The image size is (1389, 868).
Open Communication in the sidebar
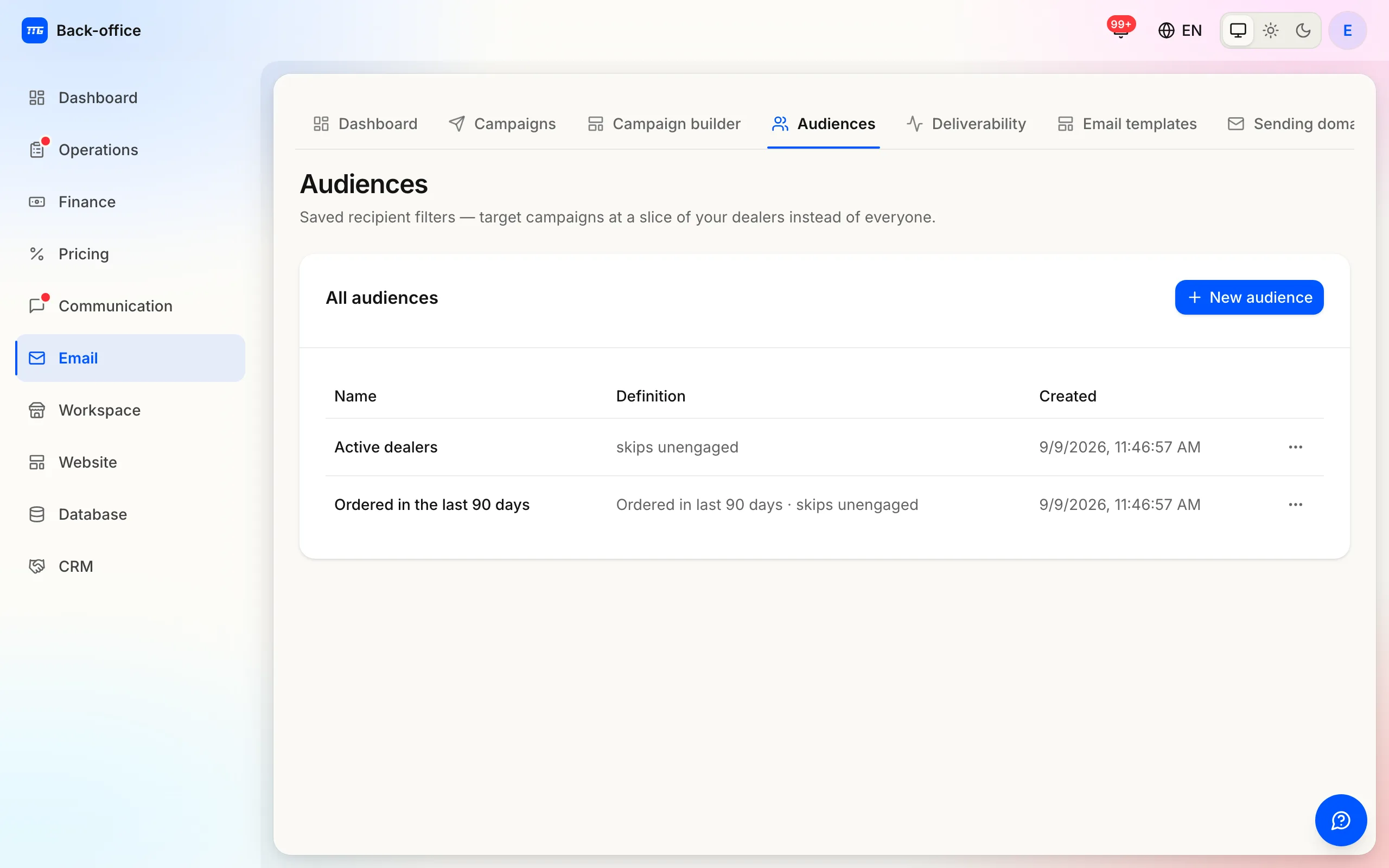pyautogui.click(x=130, y=306)
